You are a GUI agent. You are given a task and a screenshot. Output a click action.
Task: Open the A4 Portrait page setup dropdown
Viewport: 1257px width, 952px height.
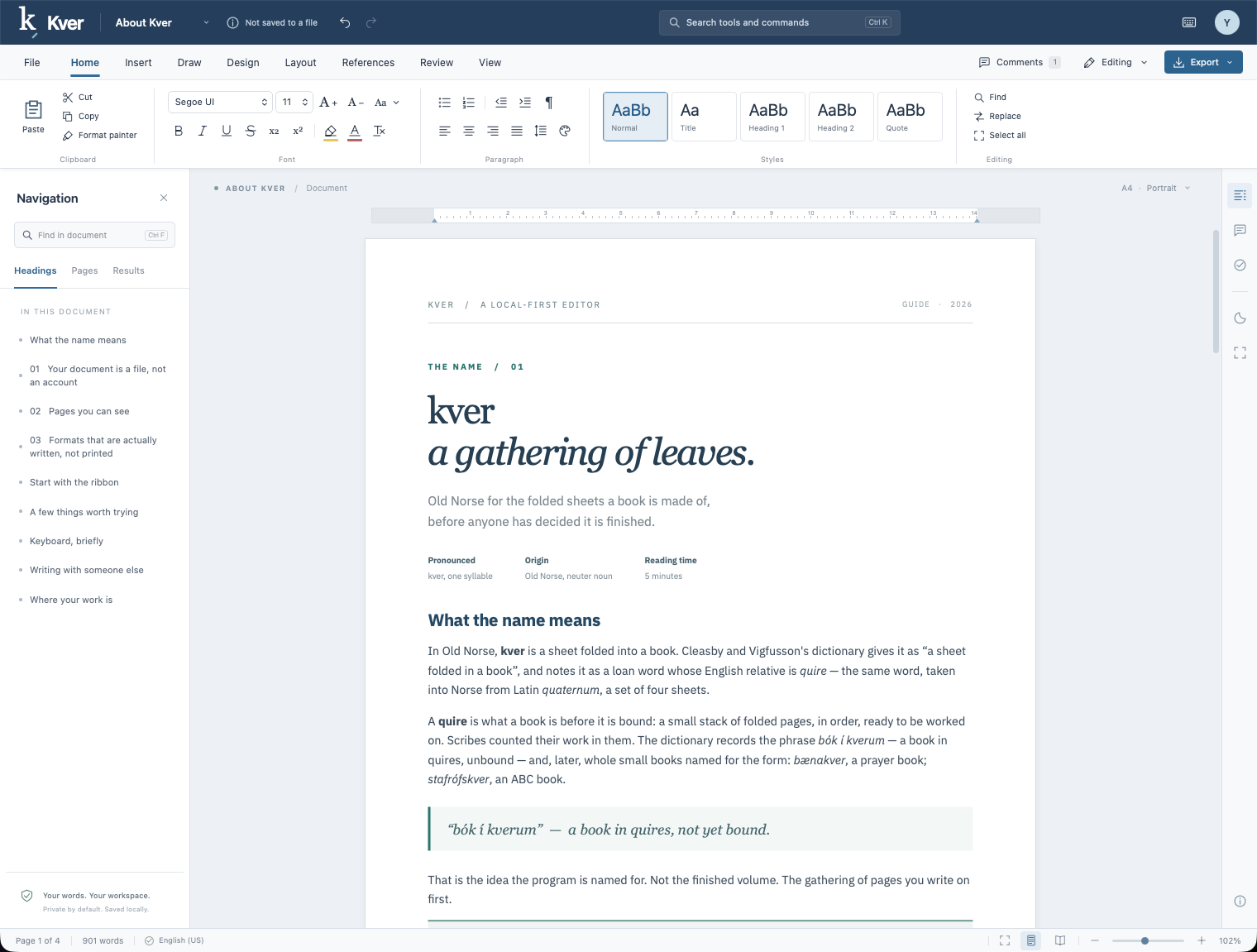[1156, 189]
